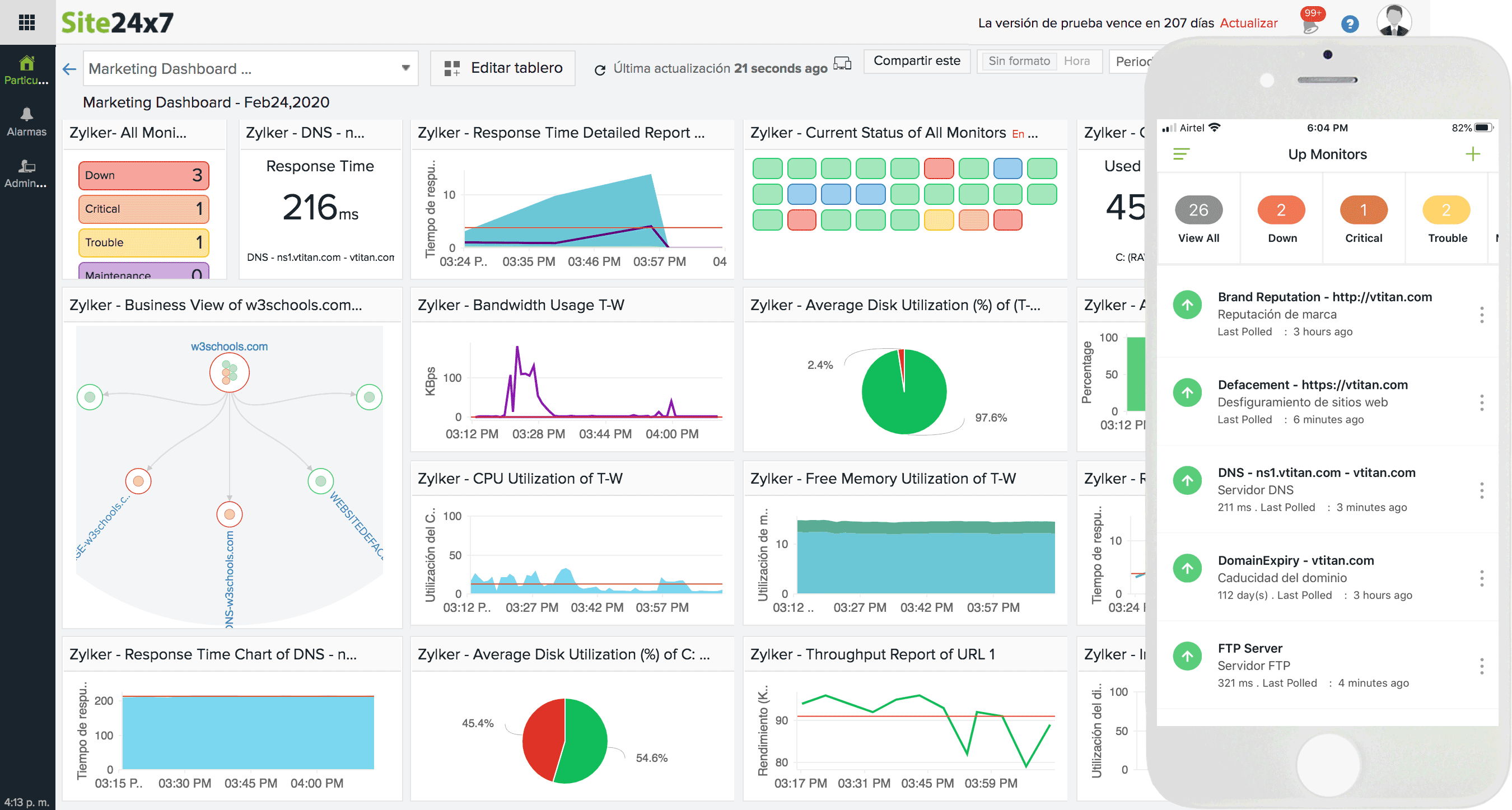Tap the Trouble 2 filter tab
The image size is (1512, 810).
(1446, 219)
